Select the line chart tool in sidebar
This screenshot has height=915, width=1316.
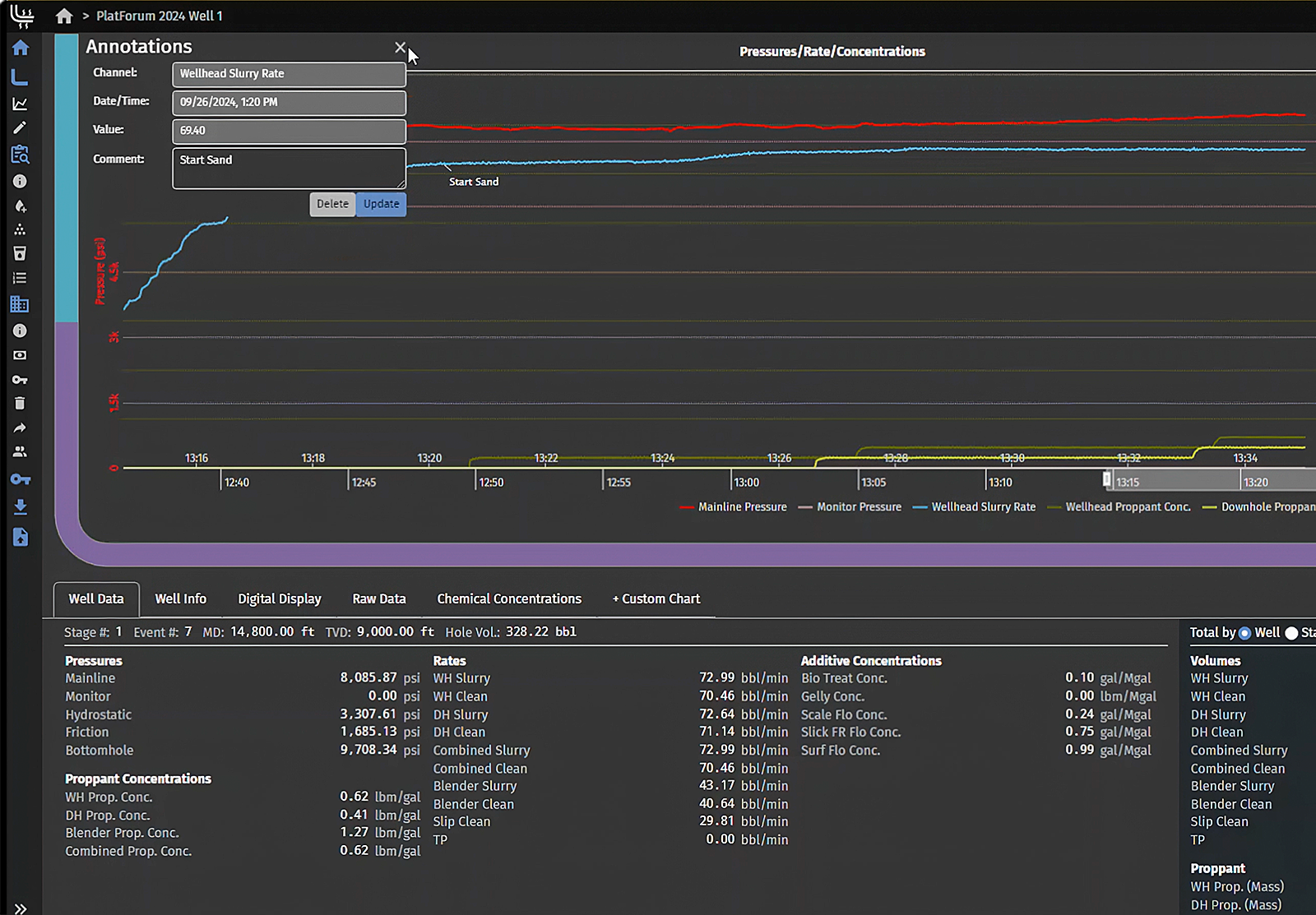pos(20,104)
